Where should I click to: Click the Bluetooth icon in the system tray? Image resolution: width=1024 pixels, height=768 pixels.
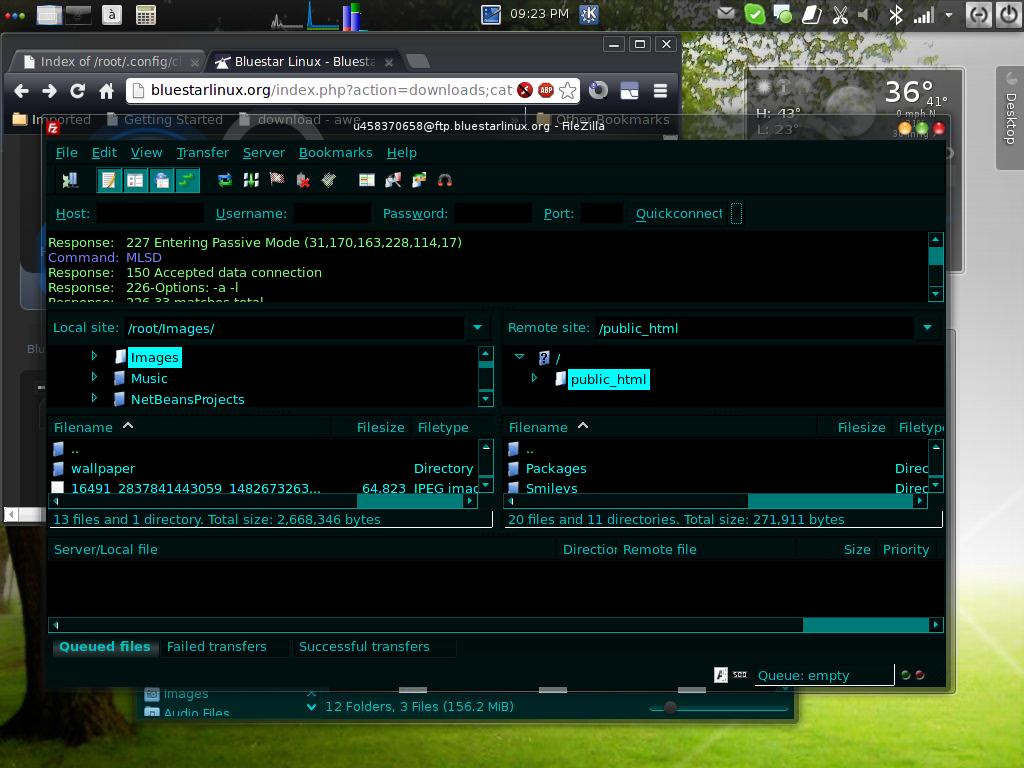click(896, 14)
